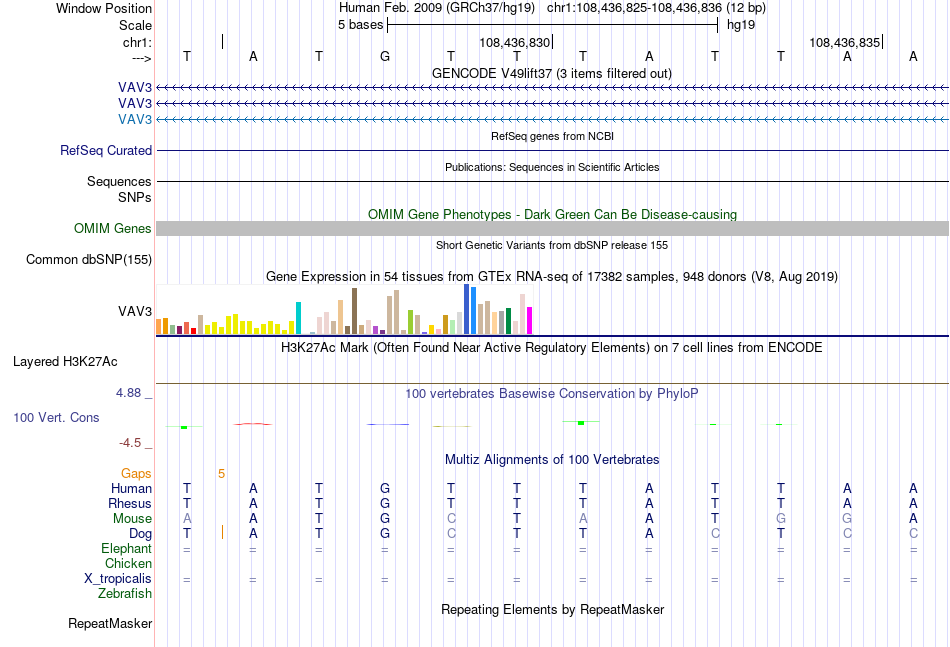The image size is (950, 647).
Task: Click the Mouse species alignment label
Action: point(132,519)
